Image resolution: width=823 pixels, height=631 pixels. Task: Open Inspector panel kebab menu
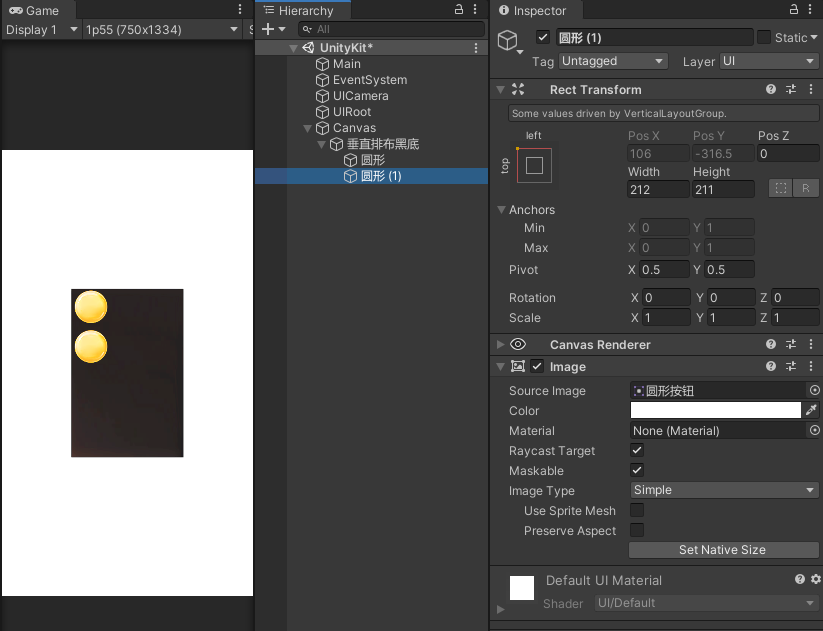click(810, 9)
